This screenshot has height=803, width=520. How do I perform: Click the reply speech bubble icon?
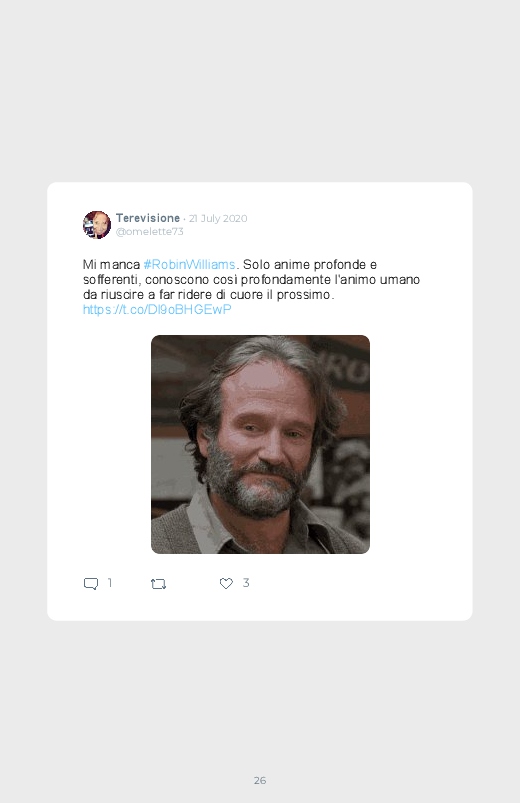click(91, 584)
